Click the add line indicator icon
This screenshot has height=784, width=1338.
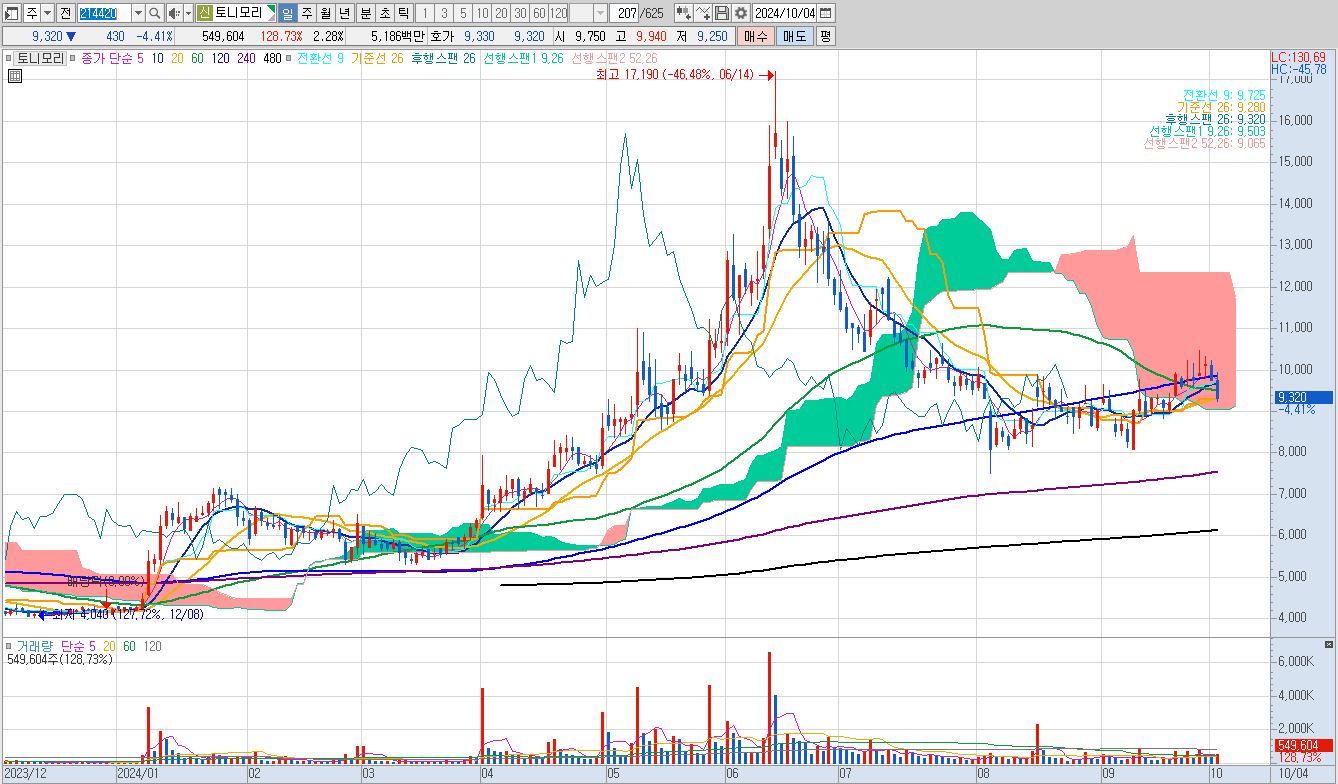tap(703, 13)
